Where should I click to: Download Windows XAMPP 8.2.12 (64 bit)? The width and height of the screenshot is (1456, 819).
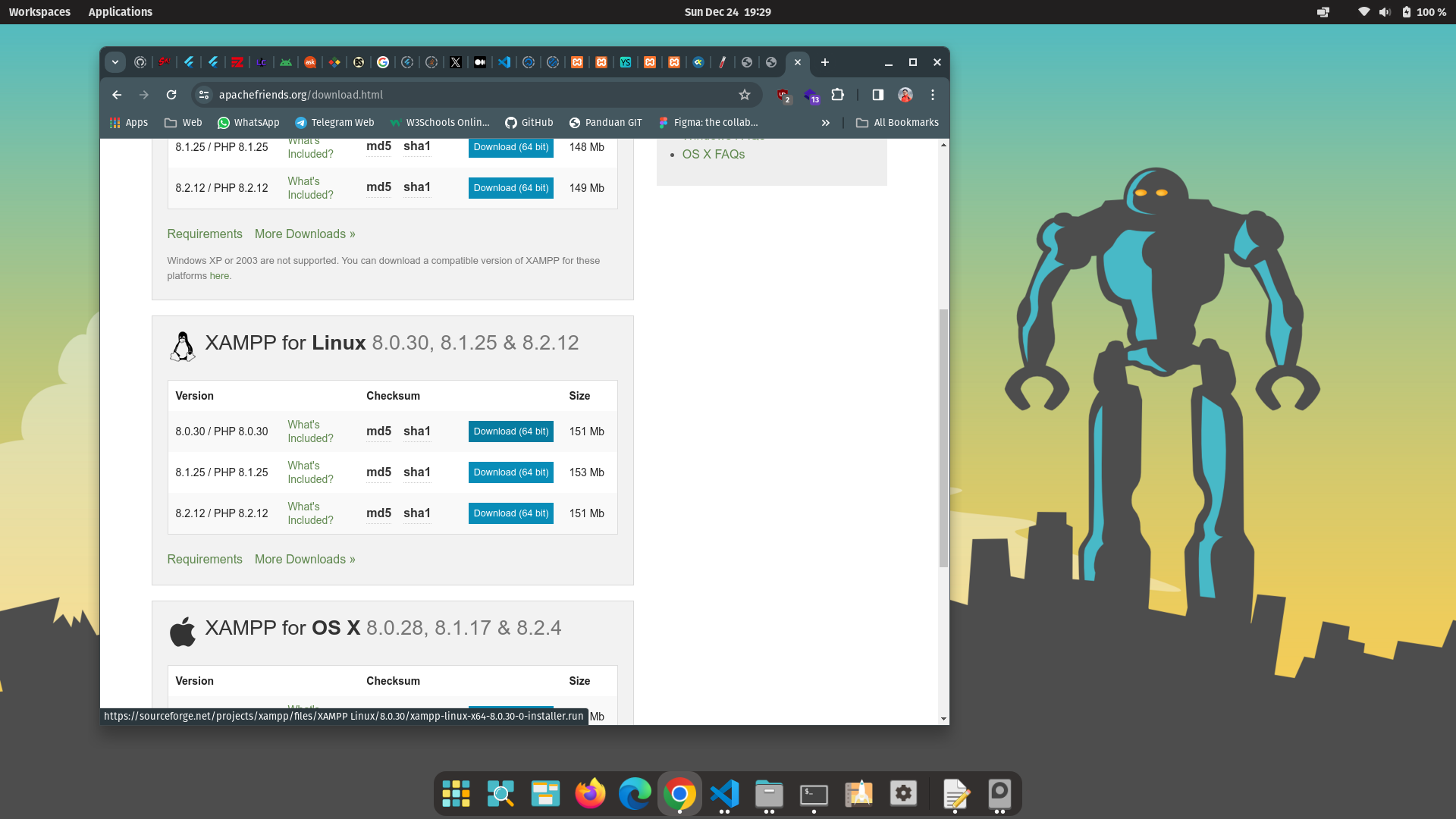click(511, 188)
